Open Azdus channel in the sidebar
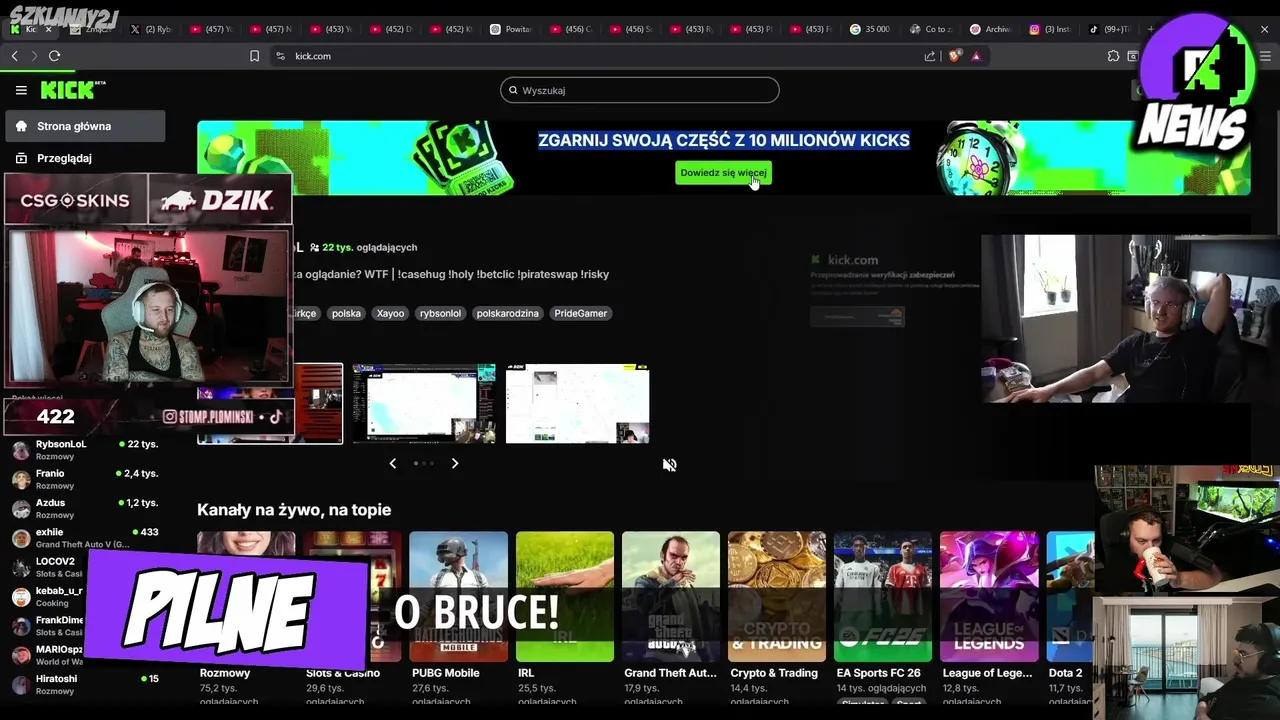Image resolution: width=1280 pixels, height=720 pixels. 85,508
